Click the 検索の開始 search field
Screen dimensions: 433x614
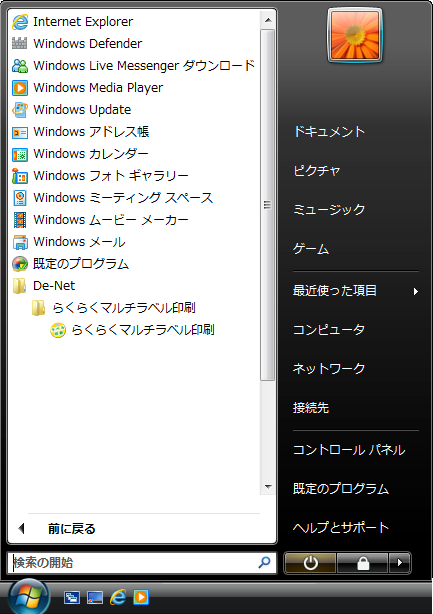(142, 563)
